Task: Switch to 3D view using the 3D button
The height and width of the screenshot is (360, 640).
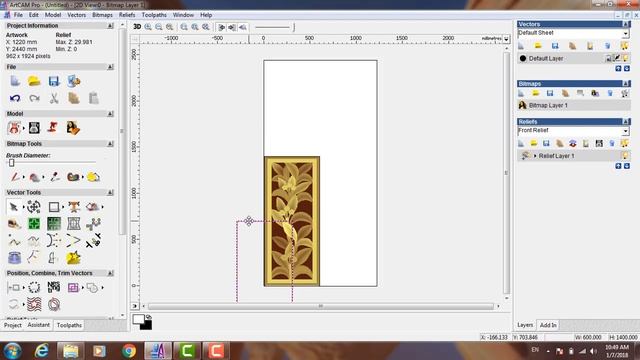Action: click(x=137, y=27)
